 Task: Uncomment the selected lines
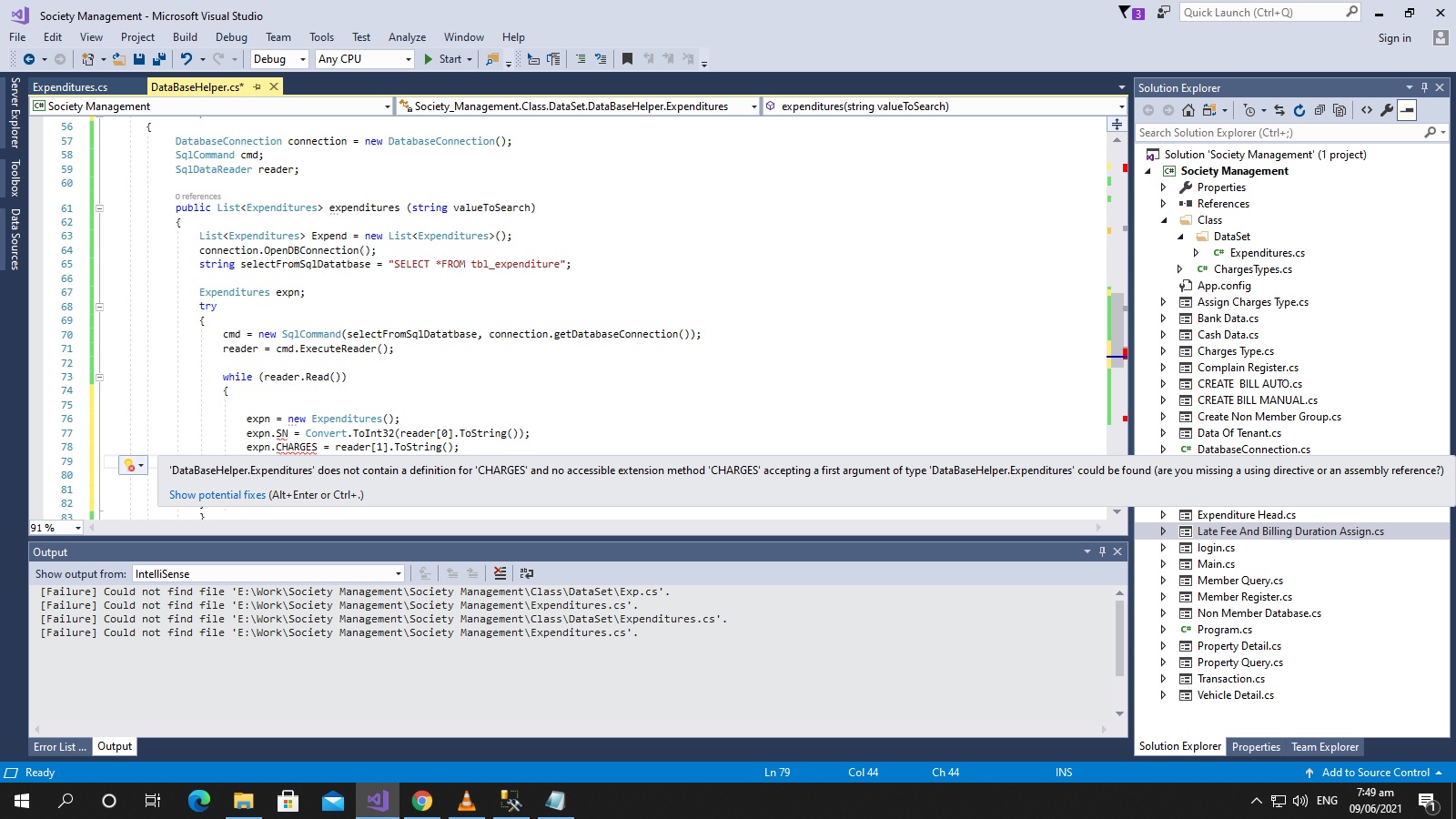601,59
